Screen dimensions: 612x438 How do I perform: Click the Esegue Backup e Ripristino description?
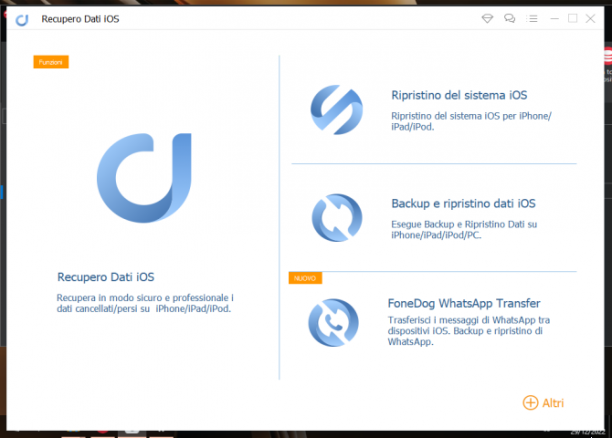click(464, 230)
